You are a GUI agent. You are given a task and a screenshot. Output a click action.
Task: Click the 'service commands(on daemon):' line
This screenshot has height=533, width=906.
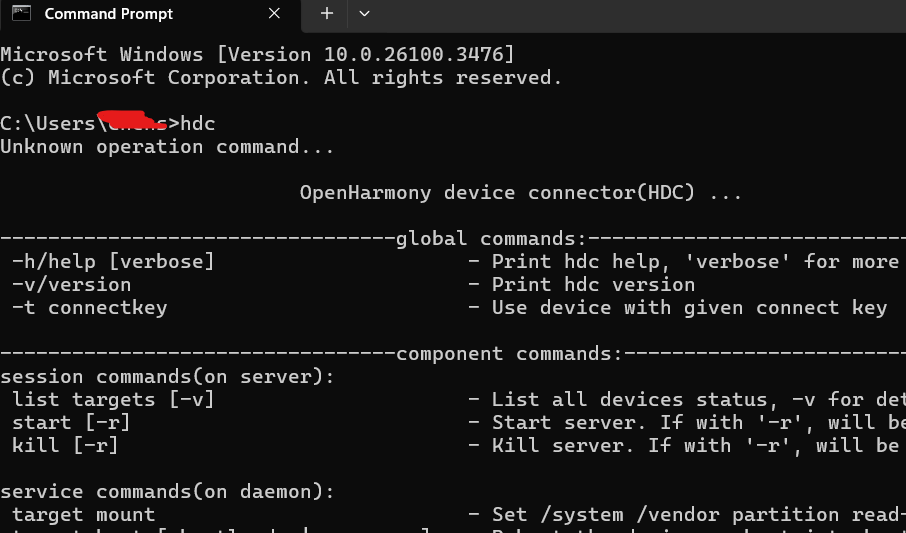pos(168,492)
